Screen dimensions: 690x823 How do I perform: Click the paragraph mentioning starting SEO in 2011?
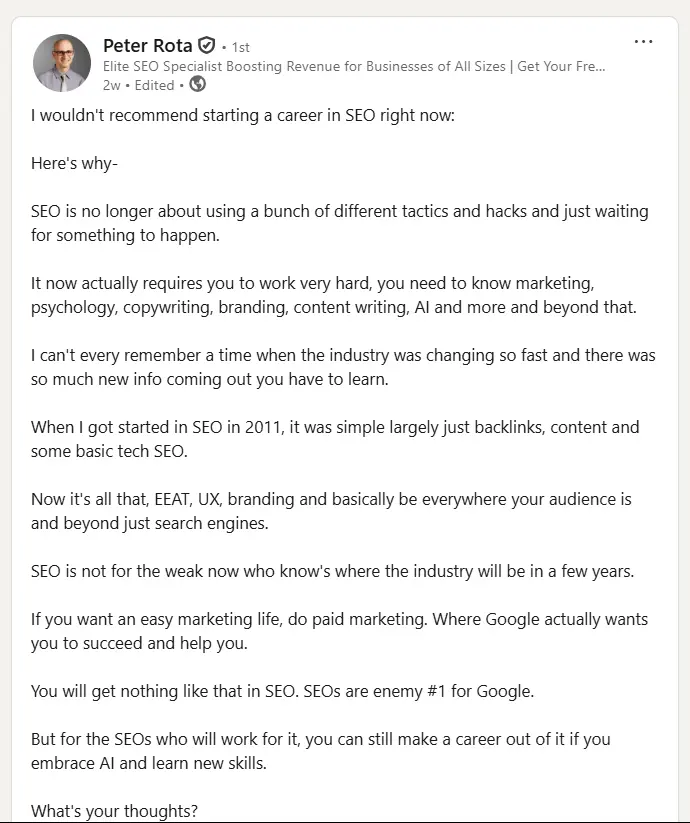coord(335,439)
